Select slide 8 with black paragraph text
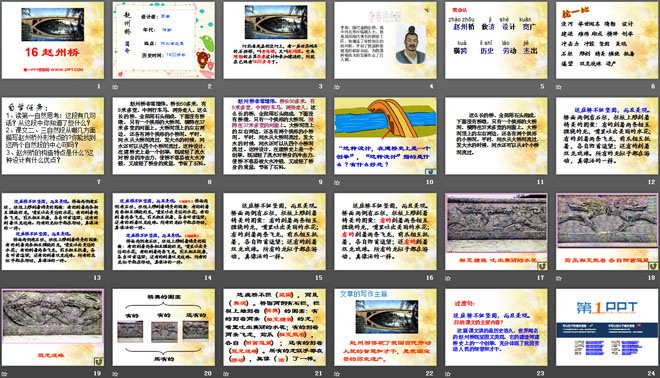Screen dimensions: 660x378 163,136
